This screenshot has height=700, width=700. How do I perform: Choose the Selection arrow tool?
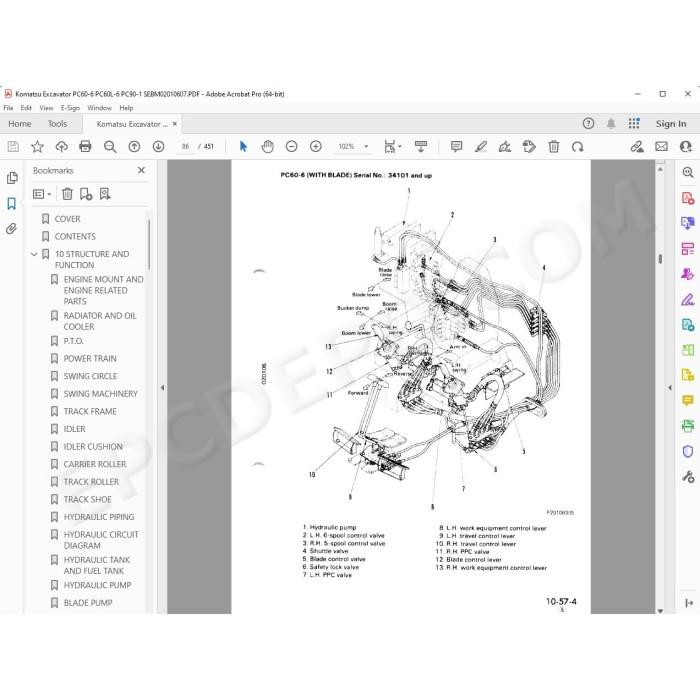243,146
